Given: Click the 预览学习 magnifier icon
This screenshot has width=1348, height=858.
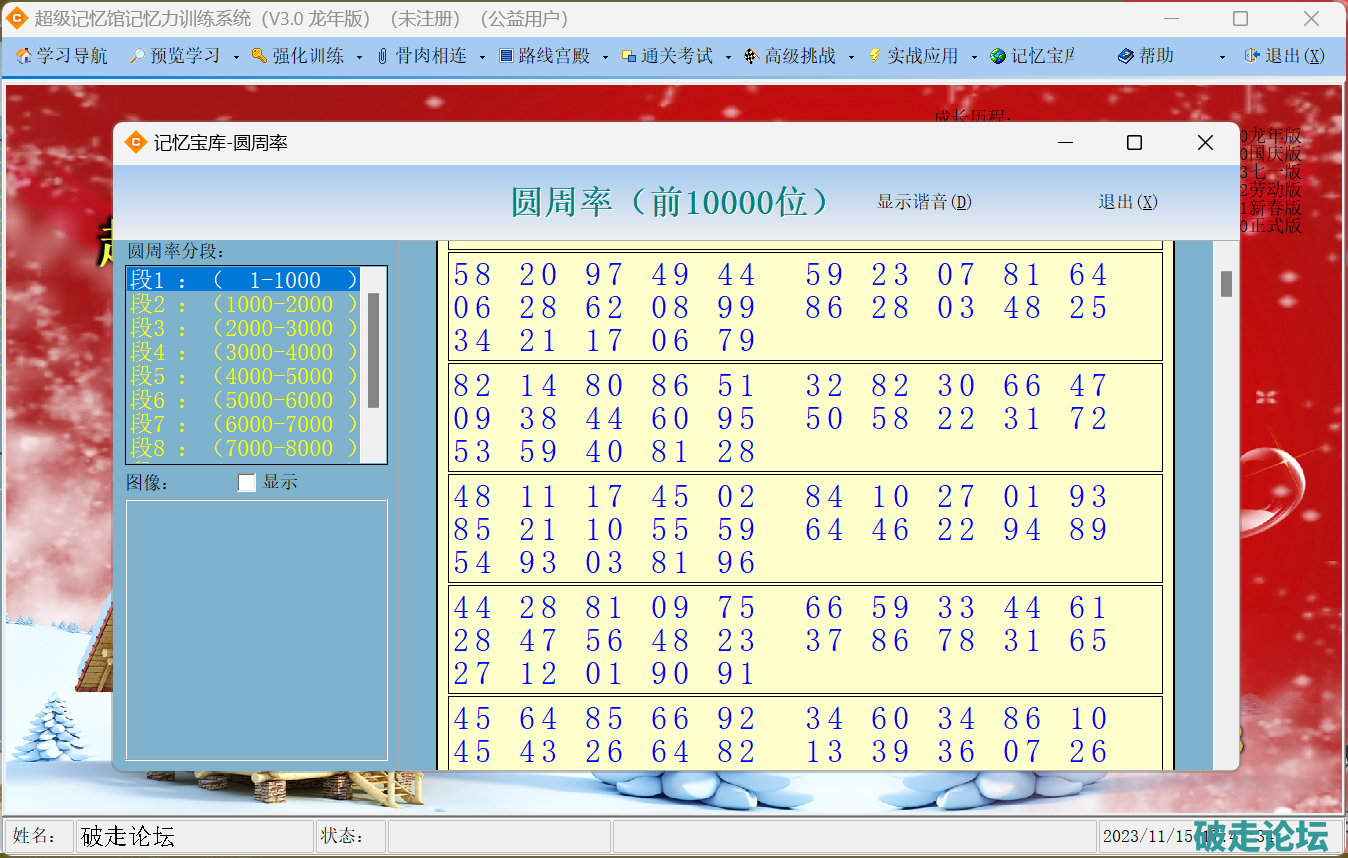Looking at the screenshot, I should click(138, 57).
